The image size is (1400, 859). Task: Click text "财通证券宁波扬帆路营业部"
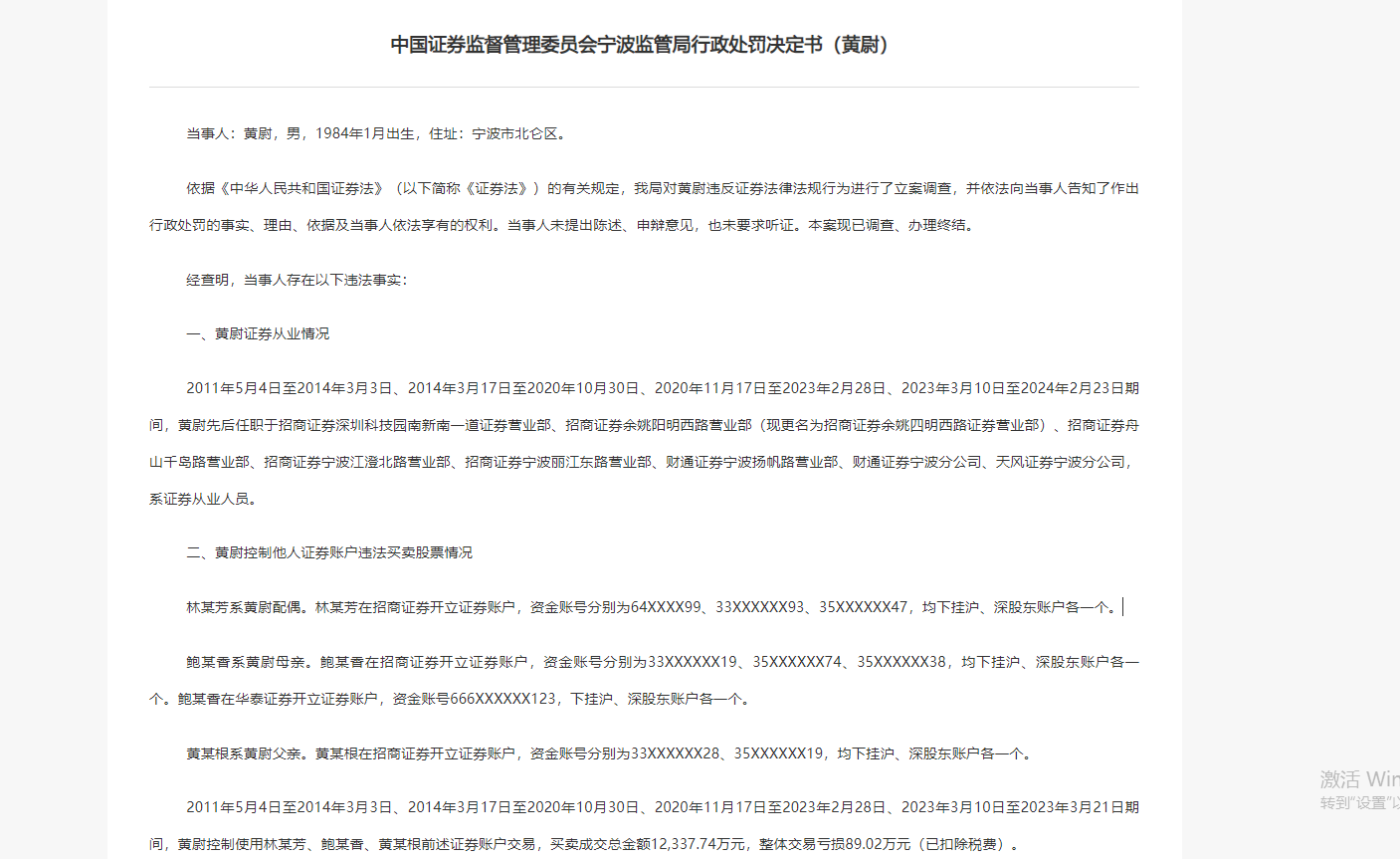752,462
